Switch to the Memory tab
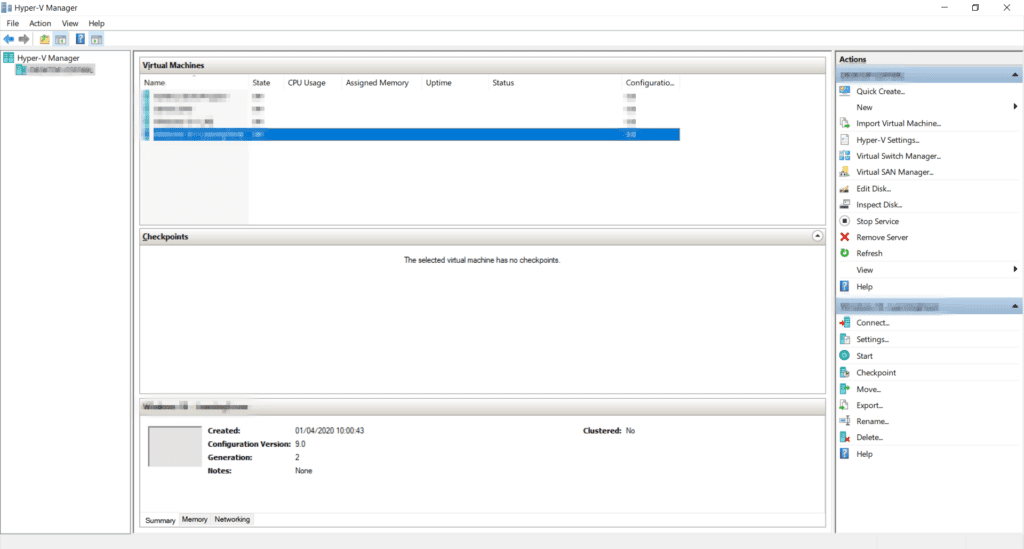This screenshot has height=549, width=1024. tap(195, 520)
